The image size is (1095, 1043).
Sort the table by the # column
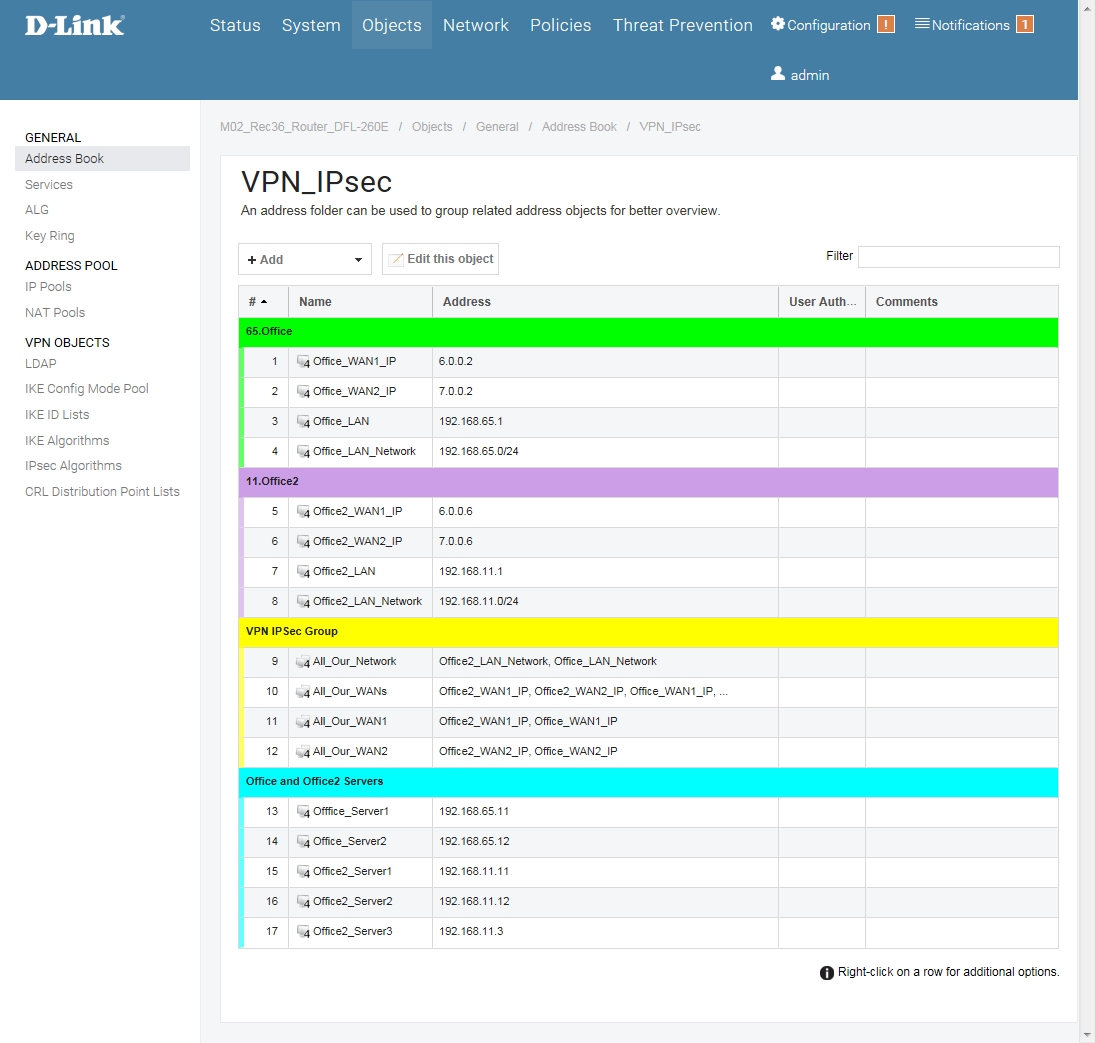coord(258,302)
